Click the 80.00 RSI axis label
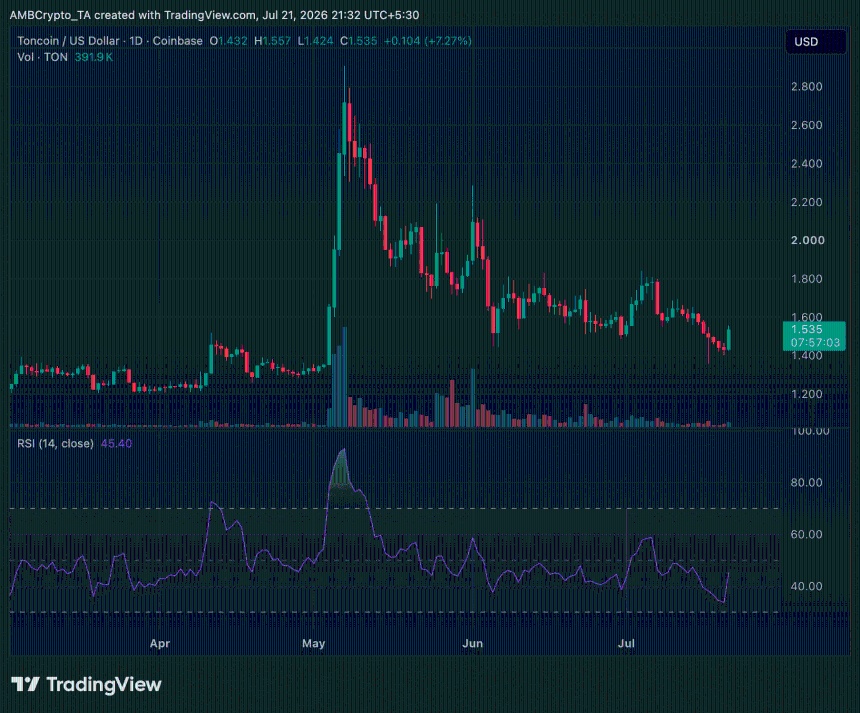This screenshot has height=713, width=860. [x=806, y=483]
